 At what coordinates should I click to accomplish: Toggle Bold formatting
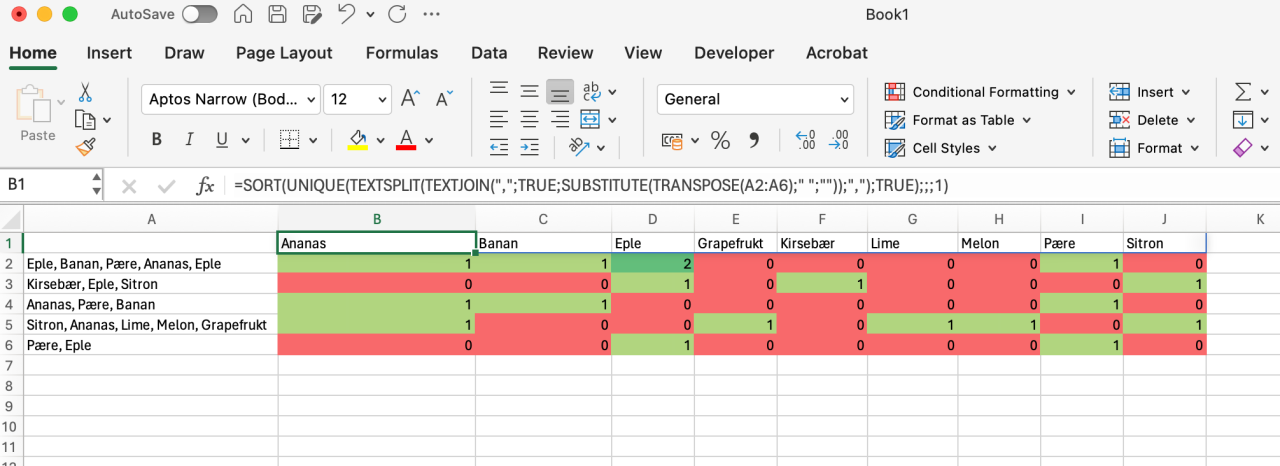tap(157, 140)
